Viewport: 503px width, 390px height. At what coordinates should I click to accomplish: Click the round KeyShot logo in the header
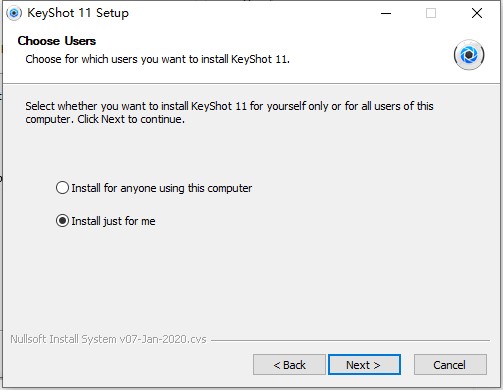469,55
